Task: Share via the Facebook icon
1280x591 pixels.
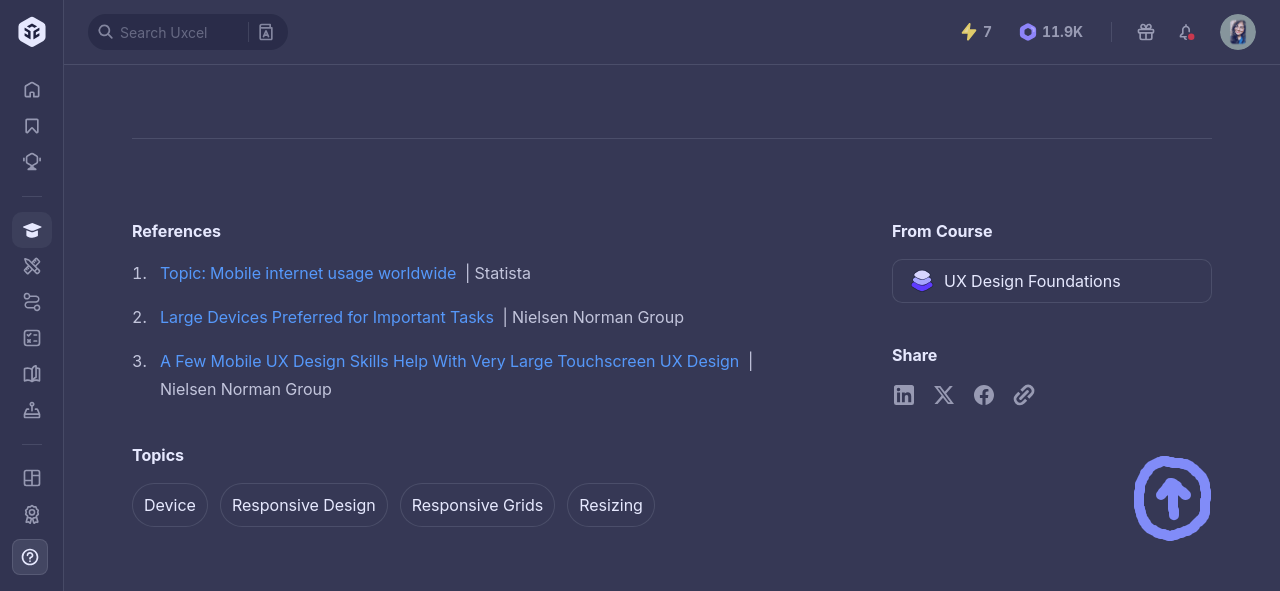Action: [x=984, y=395]
